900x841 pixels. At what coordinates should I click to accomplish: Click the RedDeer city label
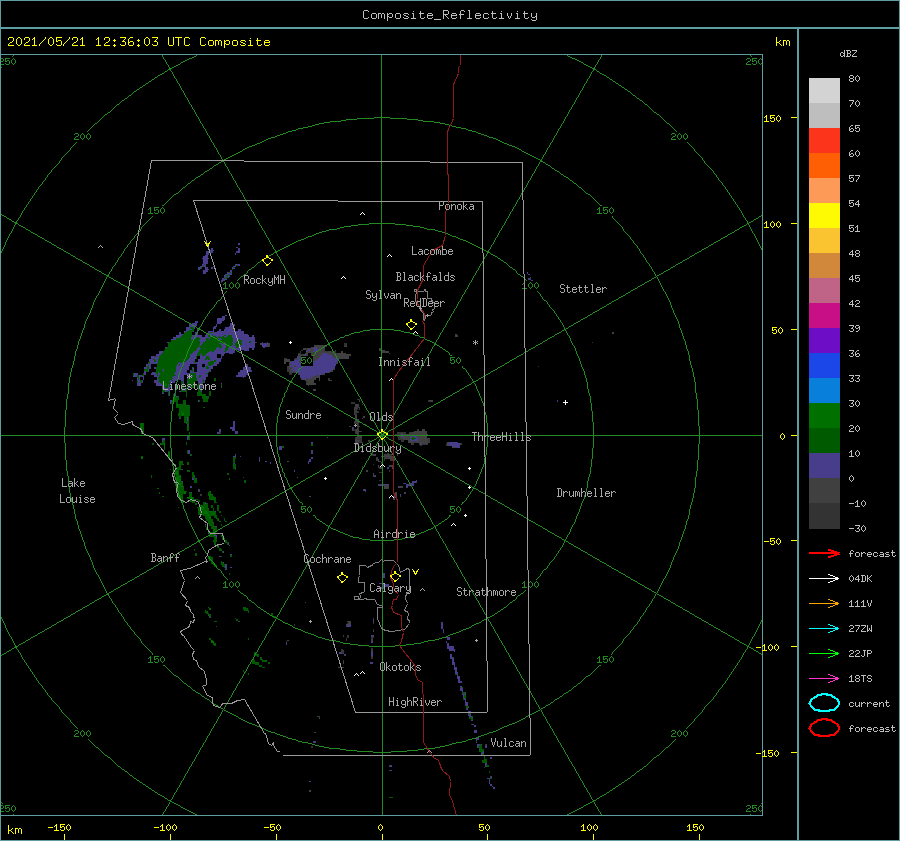424,303
